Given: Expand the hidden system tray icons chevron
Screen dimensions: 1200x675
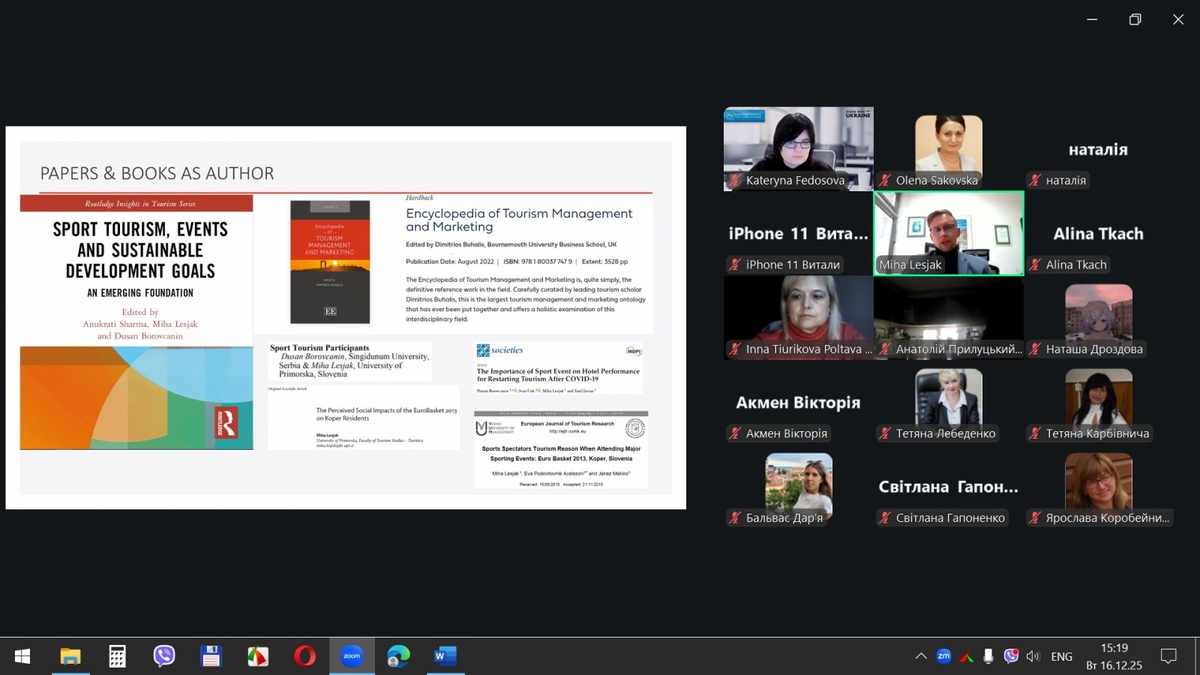Looking at the screenshot, I should point(920,656).
